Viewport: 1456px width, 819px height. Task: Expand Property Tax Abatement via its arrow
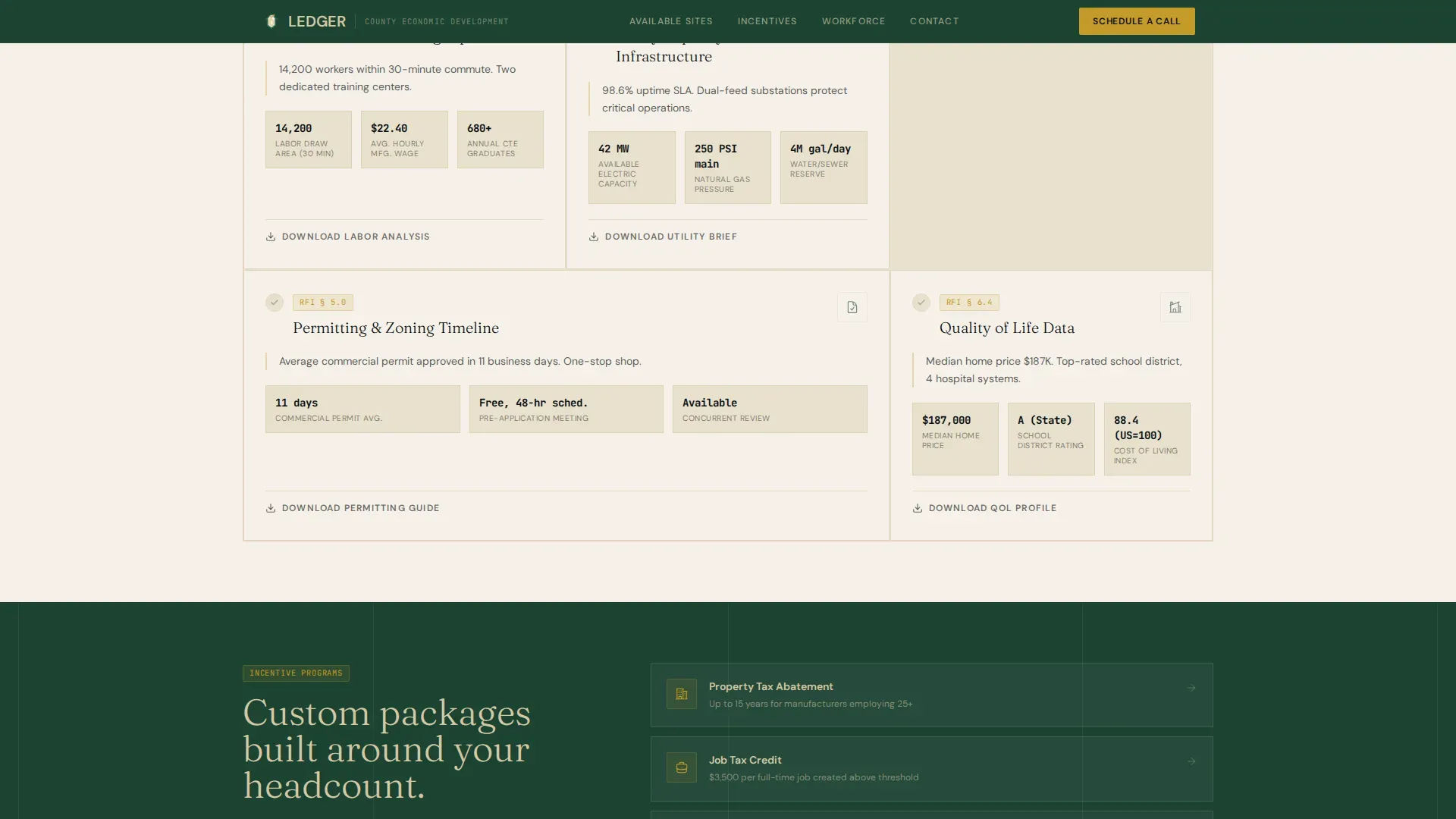(x=1191, y=688)
